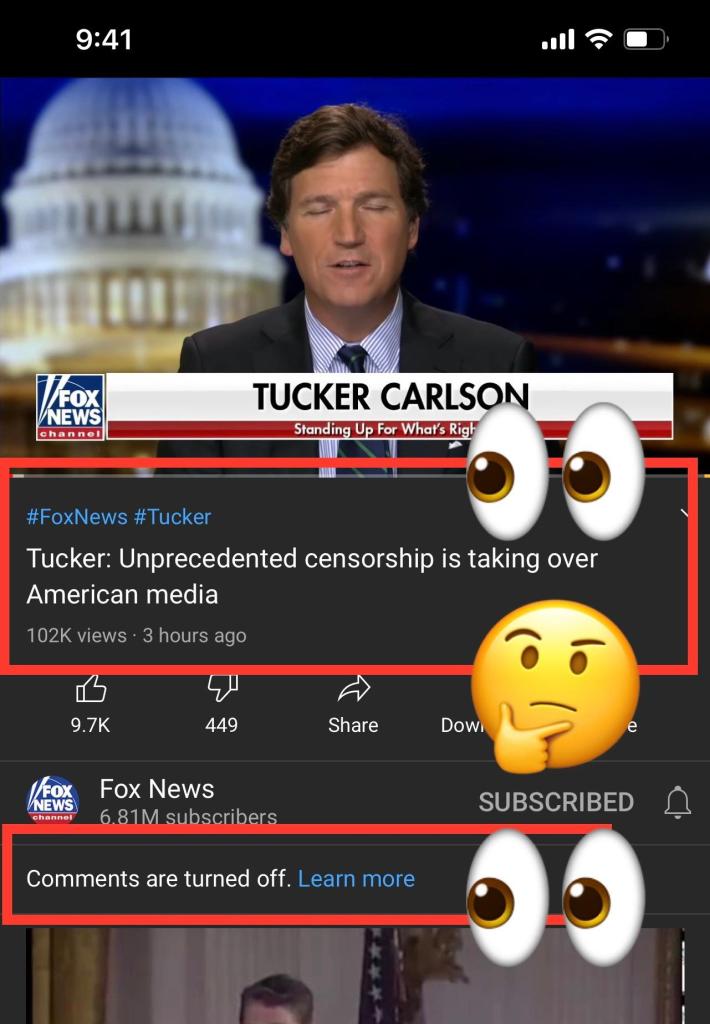This screenshot has width=710, height=1024.
Task: Toggle the SUBSCRIBED button
Action: click(556, 802)
